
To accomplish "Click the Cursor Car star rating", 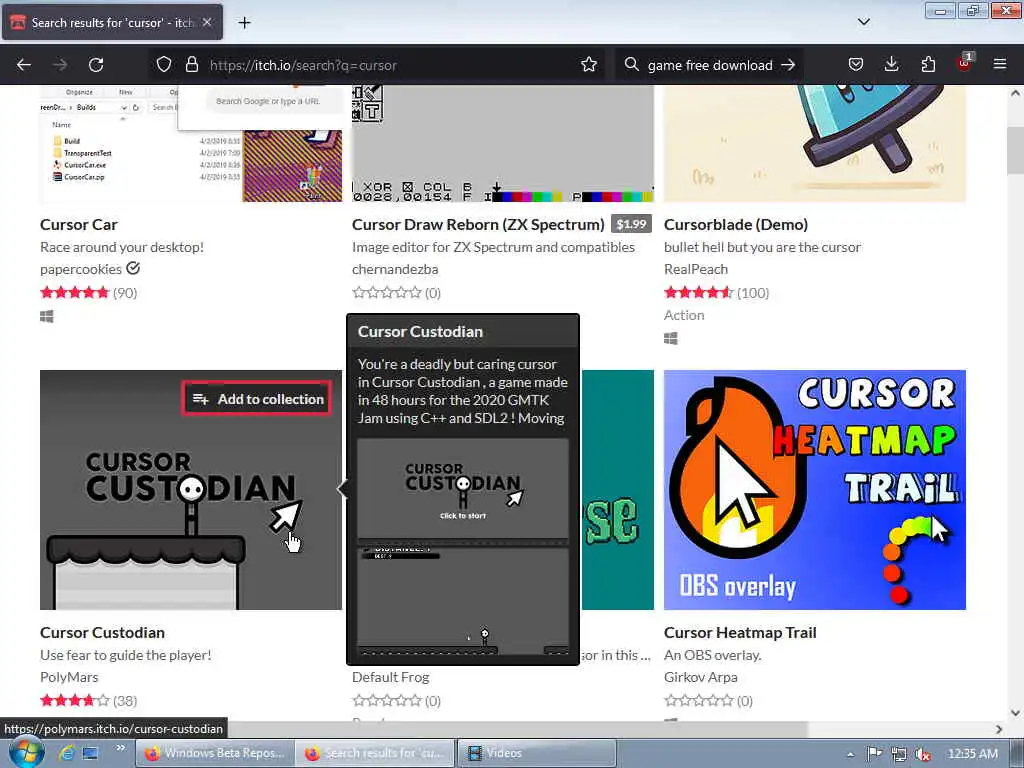I will (74, 293).
